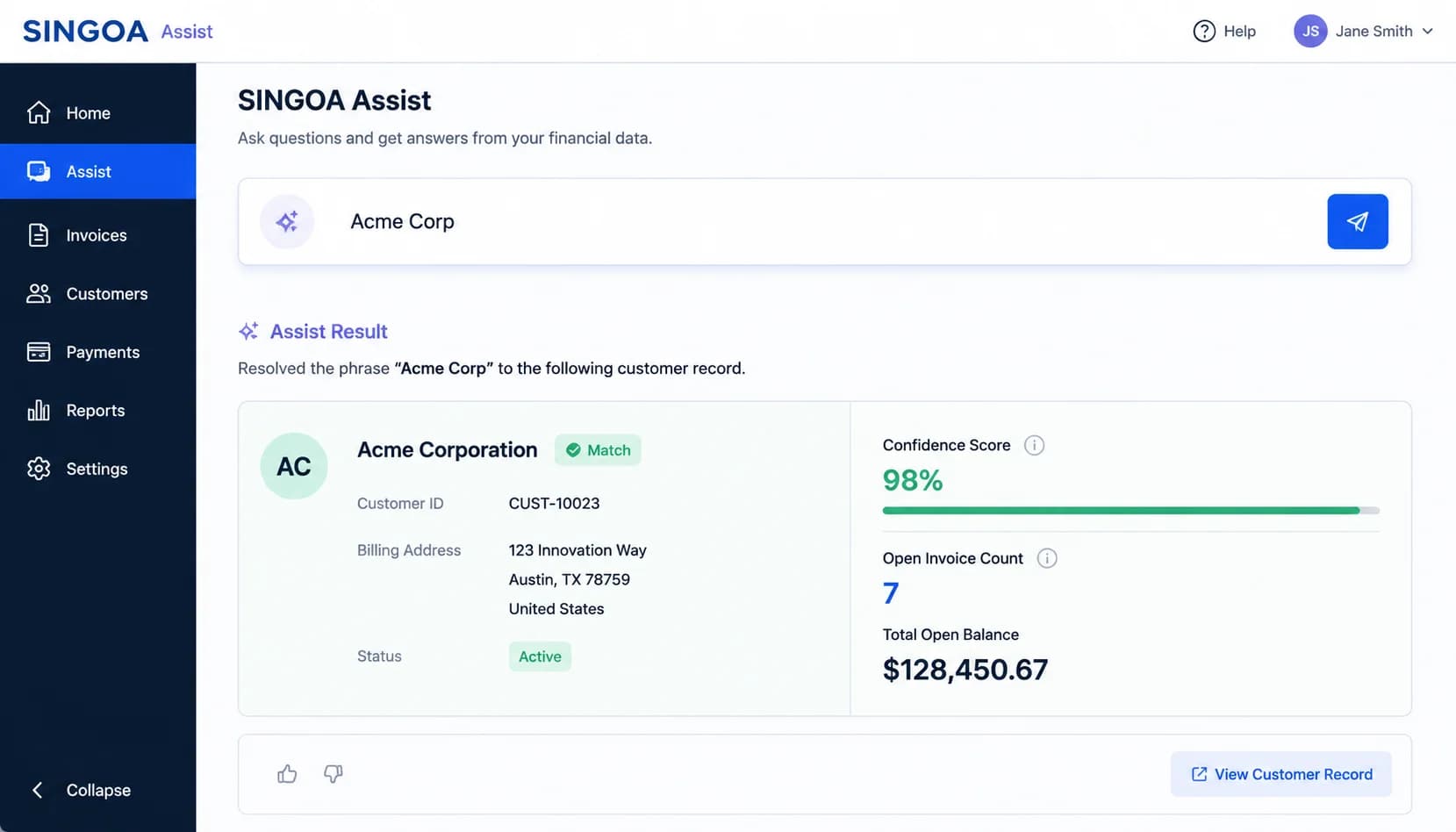Click open invoice count 7
The width and height of the screenshot is (1456, 832).
point(891,593)
